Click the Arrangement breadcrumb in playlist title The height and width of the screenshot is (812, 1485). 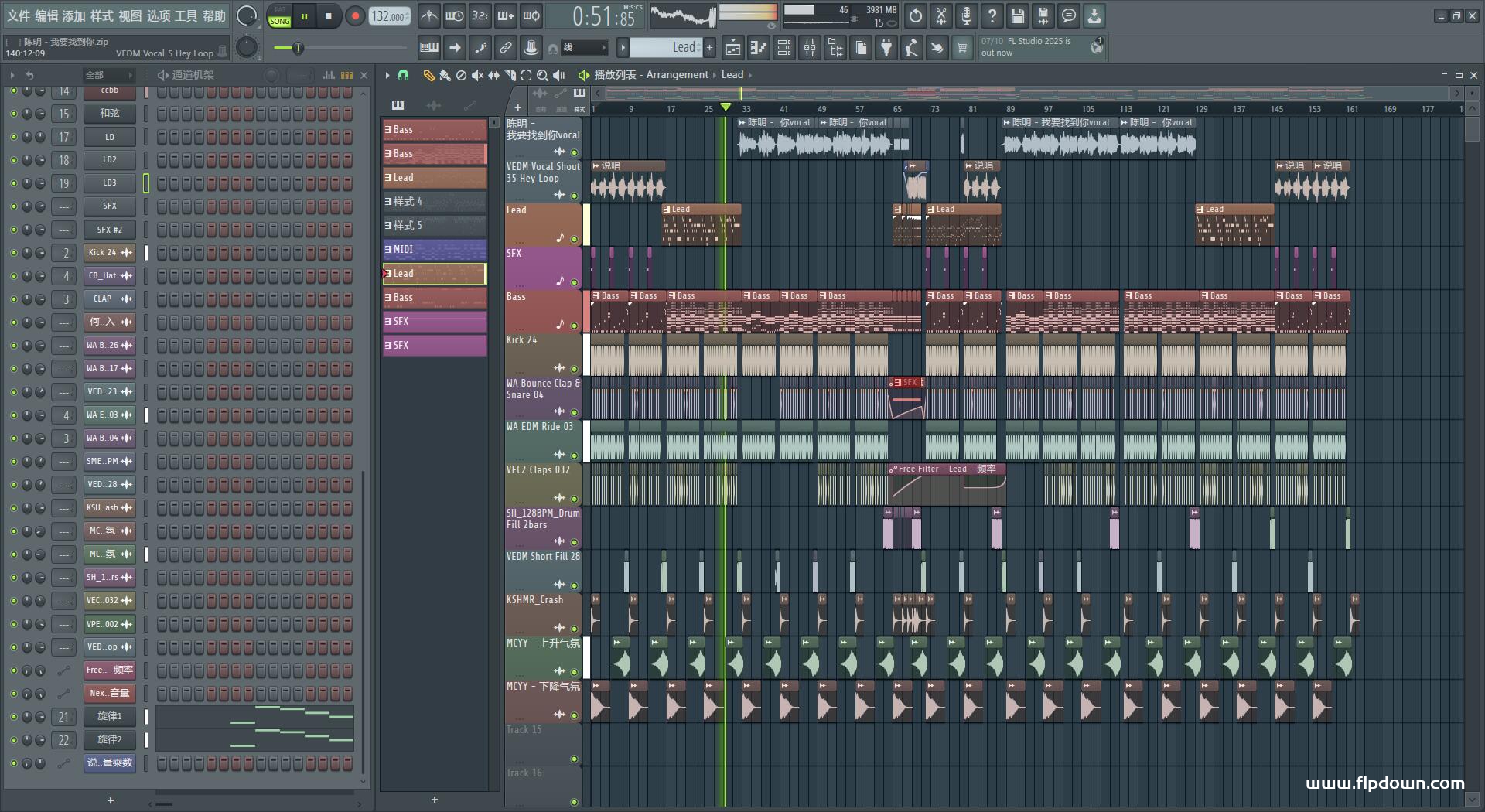(x=677, y=75)
